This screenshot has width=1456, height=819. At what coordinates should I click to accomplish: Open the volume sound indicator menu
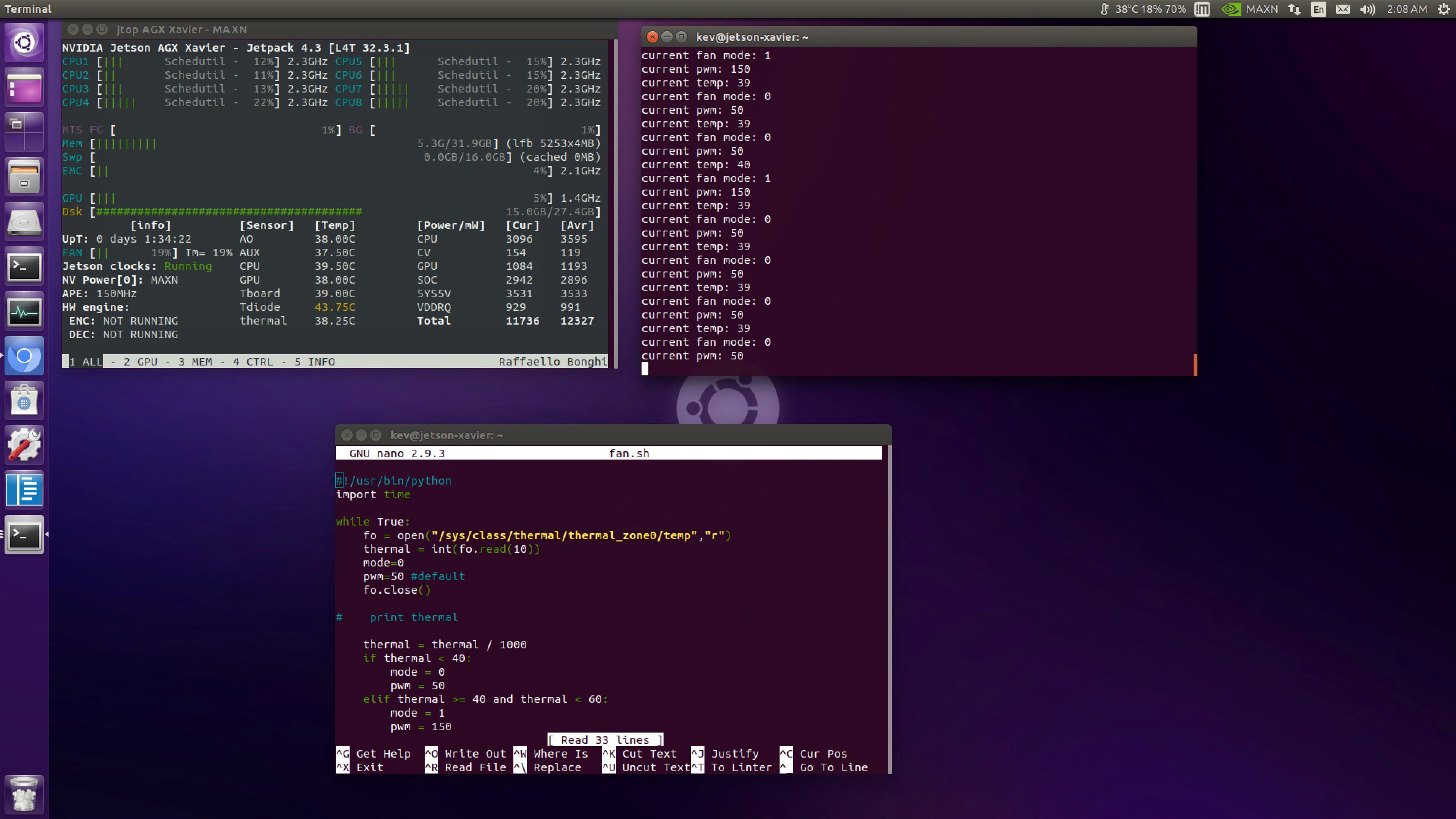point(1367,9)
